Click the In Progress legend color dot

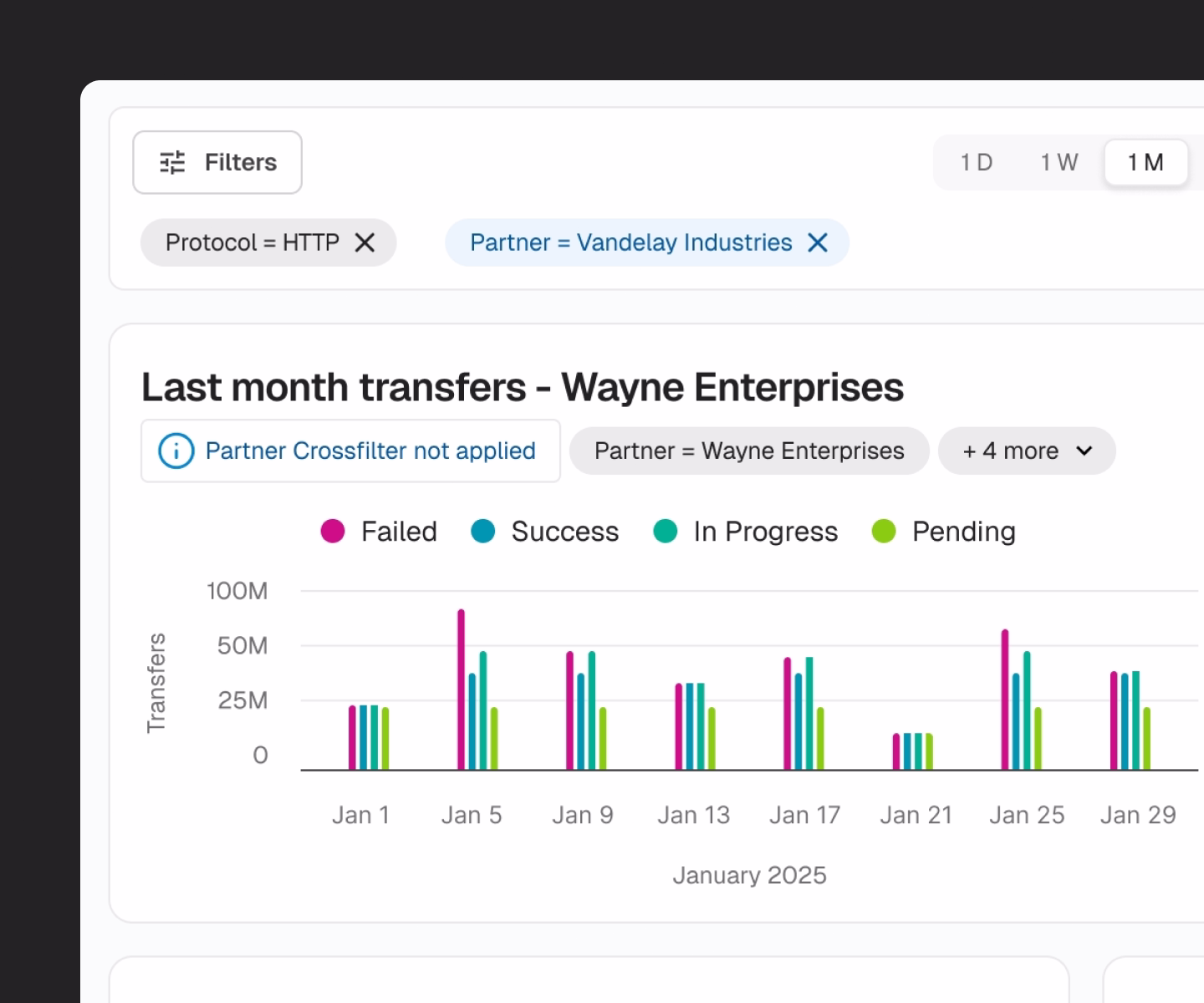click(x=665, y=532)
